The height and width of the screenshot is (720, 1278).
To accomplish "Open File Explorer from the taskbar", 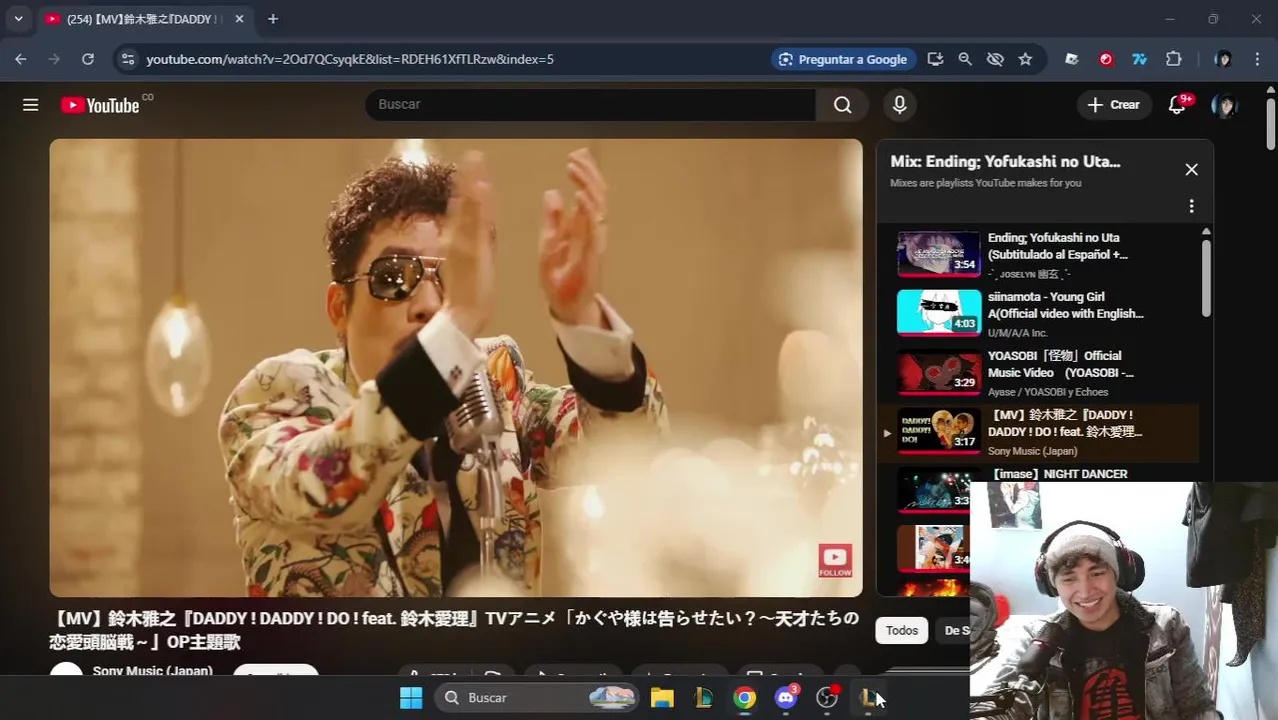I will coord(662,698).
